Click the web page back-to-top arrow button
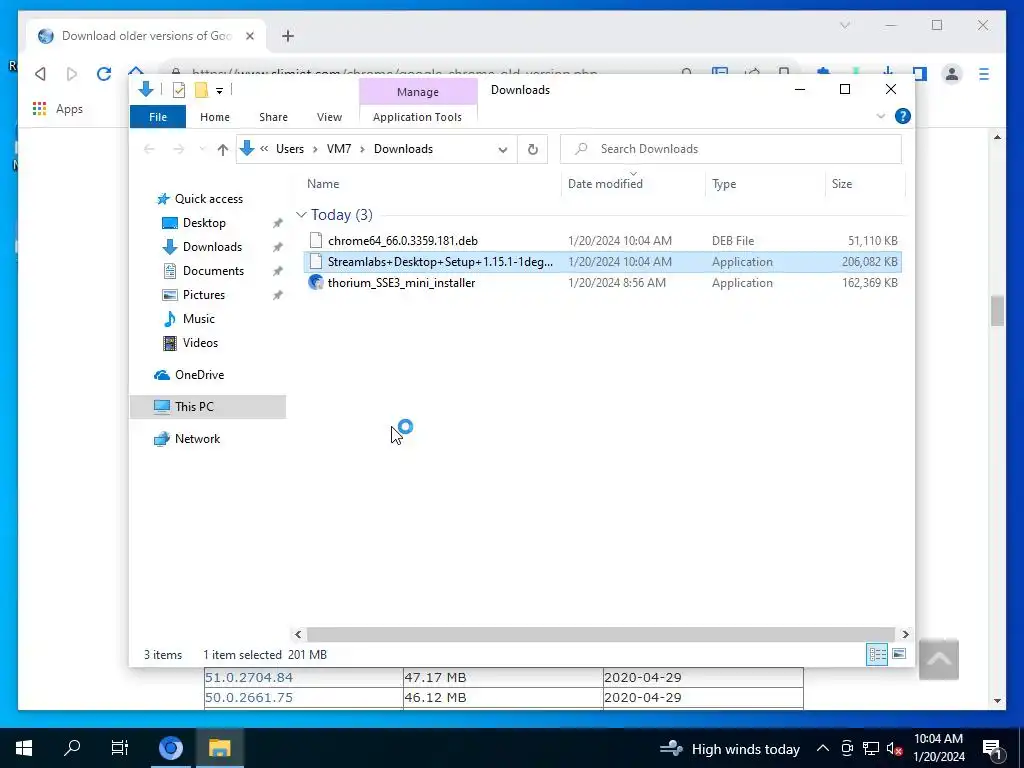This screenshot has height=768, width=1024. coord(938,659)
